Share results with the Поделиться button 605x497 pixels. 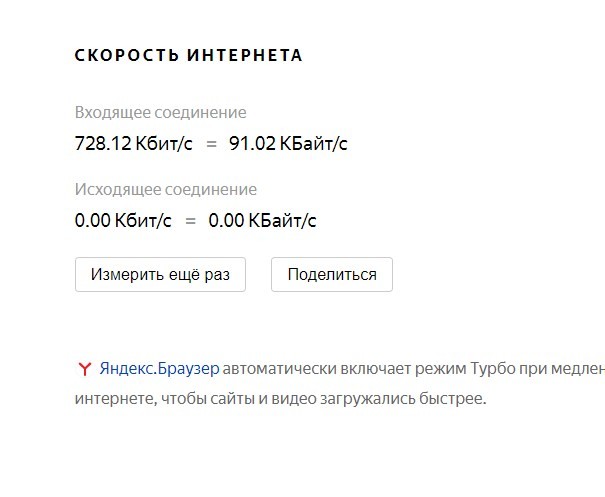[332, 274]
